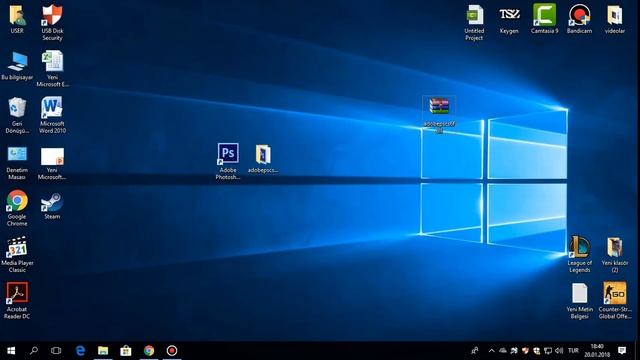Select the Camtasia 9 shortcut
640x360 pixels.
point(544,19)
